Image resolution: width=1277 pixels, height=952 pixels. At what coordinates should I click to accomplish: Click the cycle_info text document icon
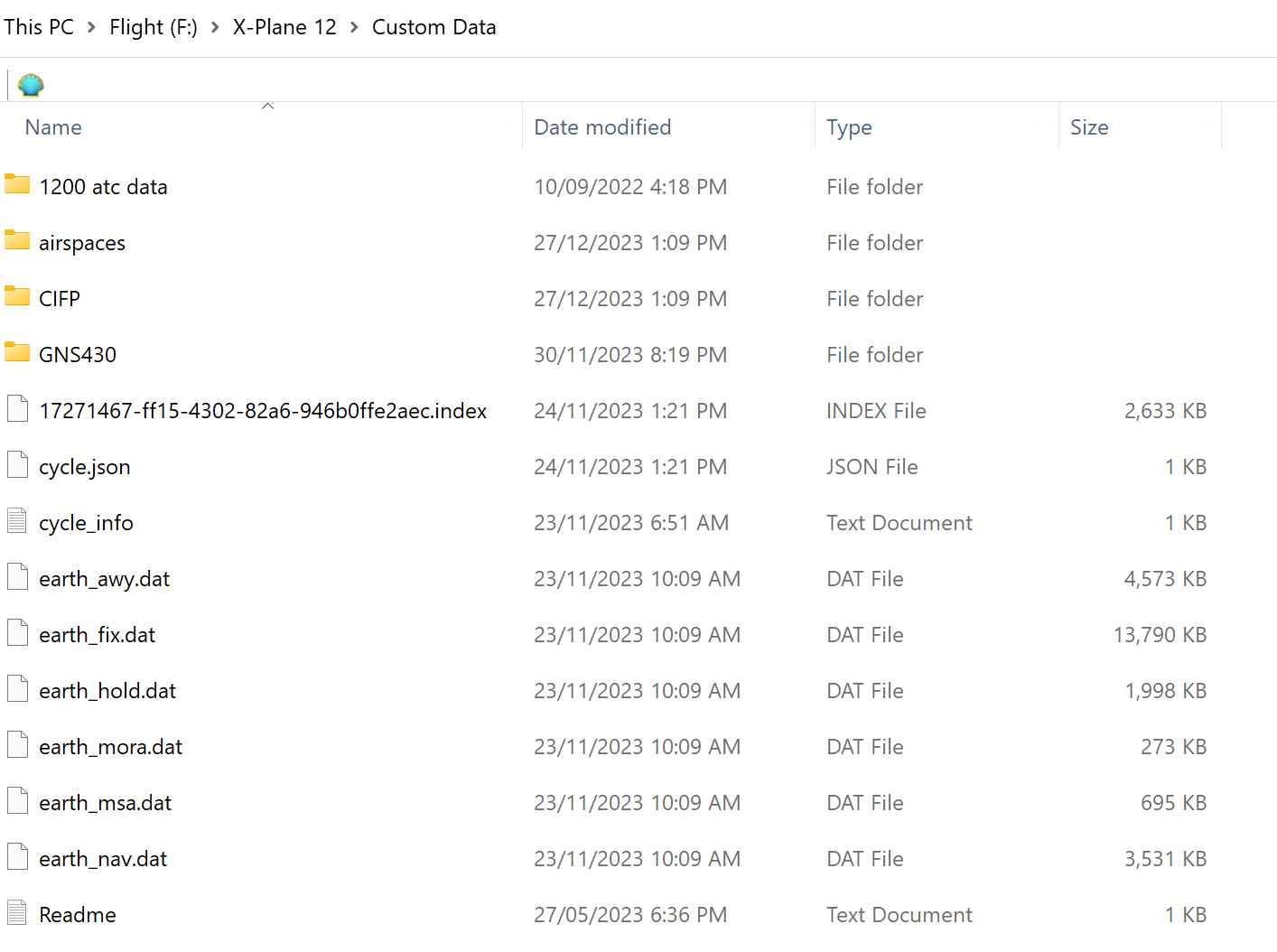[x=17, y=521]
